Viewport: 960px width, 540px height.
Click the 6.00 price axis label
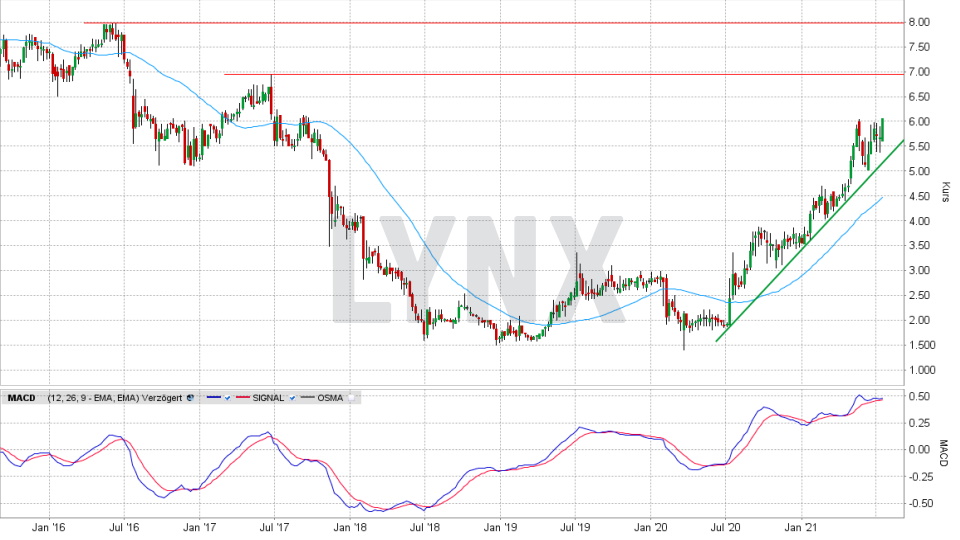point(919,121)
